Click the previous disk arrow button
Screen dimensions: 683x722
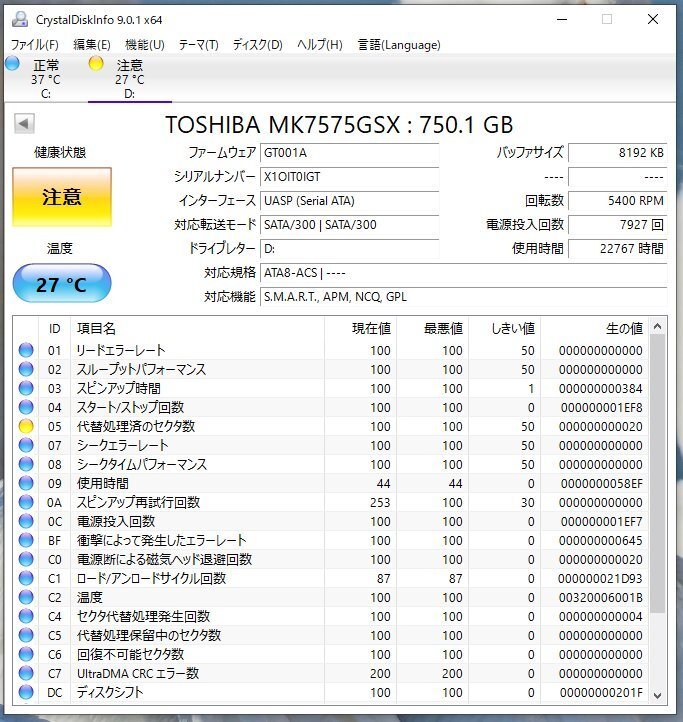pos(24,123)
